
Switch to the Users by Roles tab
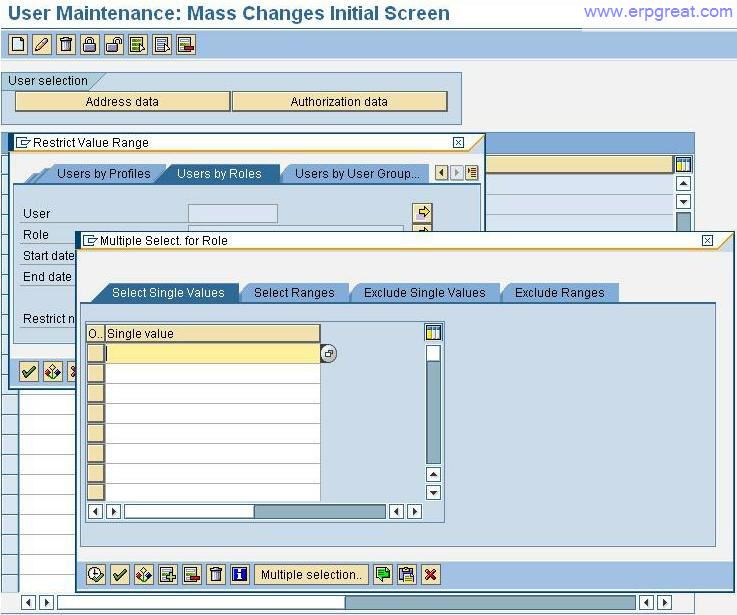click(x=219, y=174)
